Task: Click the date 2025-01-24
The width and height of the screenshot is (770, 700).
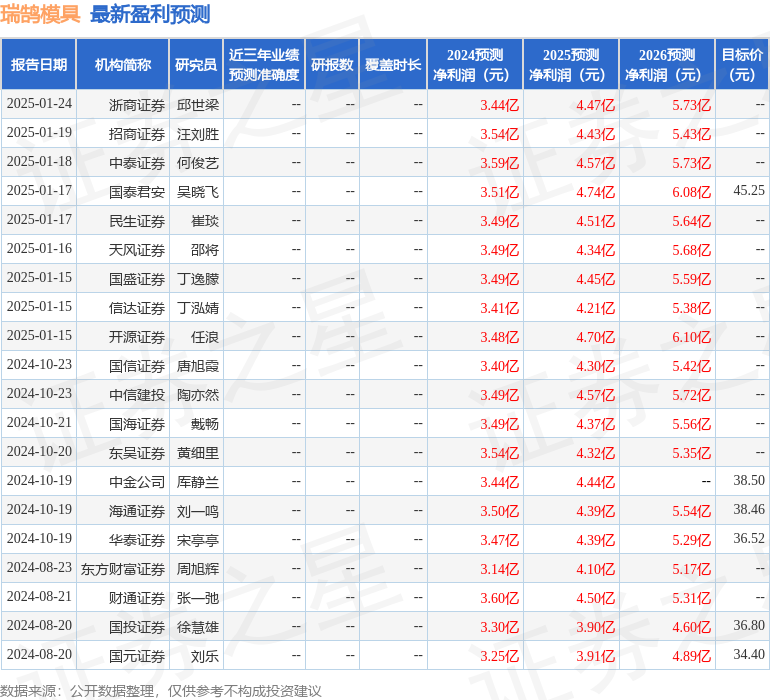Action: point(39,104)
